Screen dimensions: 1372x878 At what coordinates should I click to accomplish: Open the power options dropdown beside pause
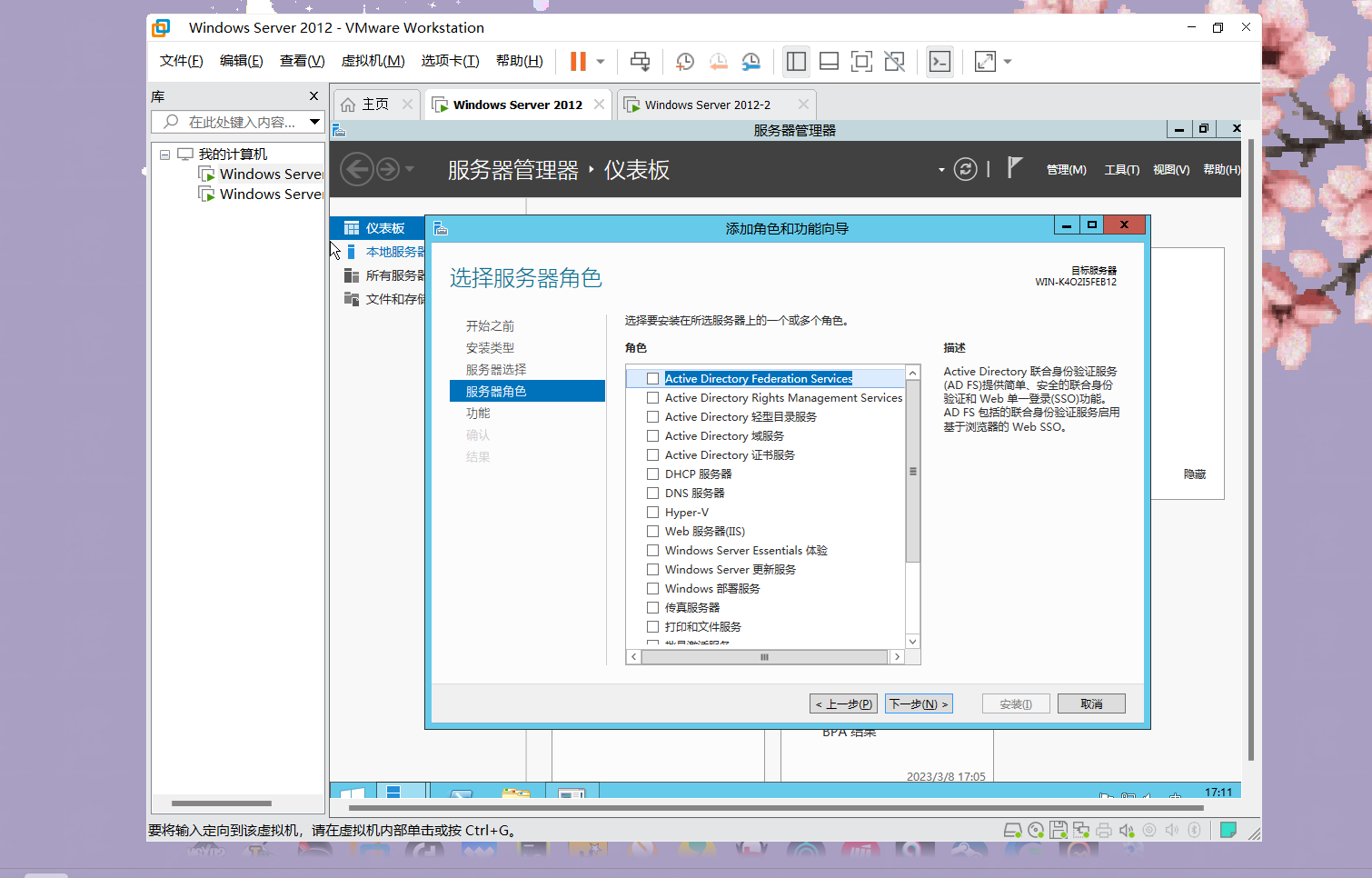point(601,62)
